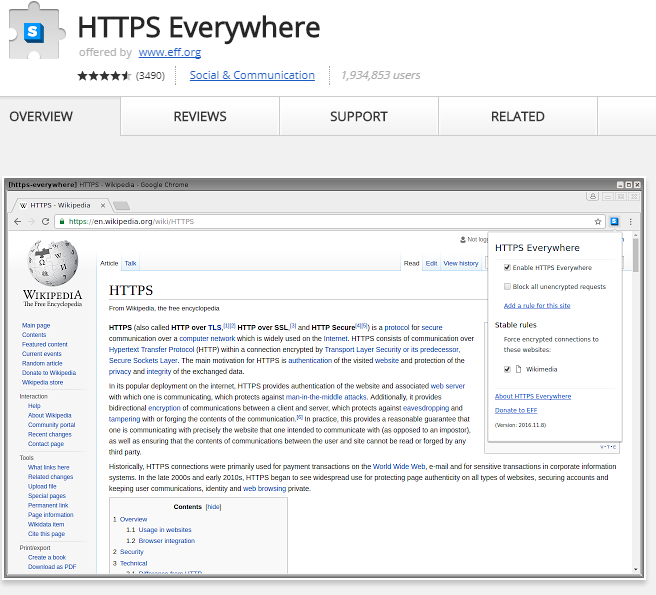Click the Version: 2016.11.8 text
The width and height of the screenshot is (656, 595).
[x=520, y=425]
